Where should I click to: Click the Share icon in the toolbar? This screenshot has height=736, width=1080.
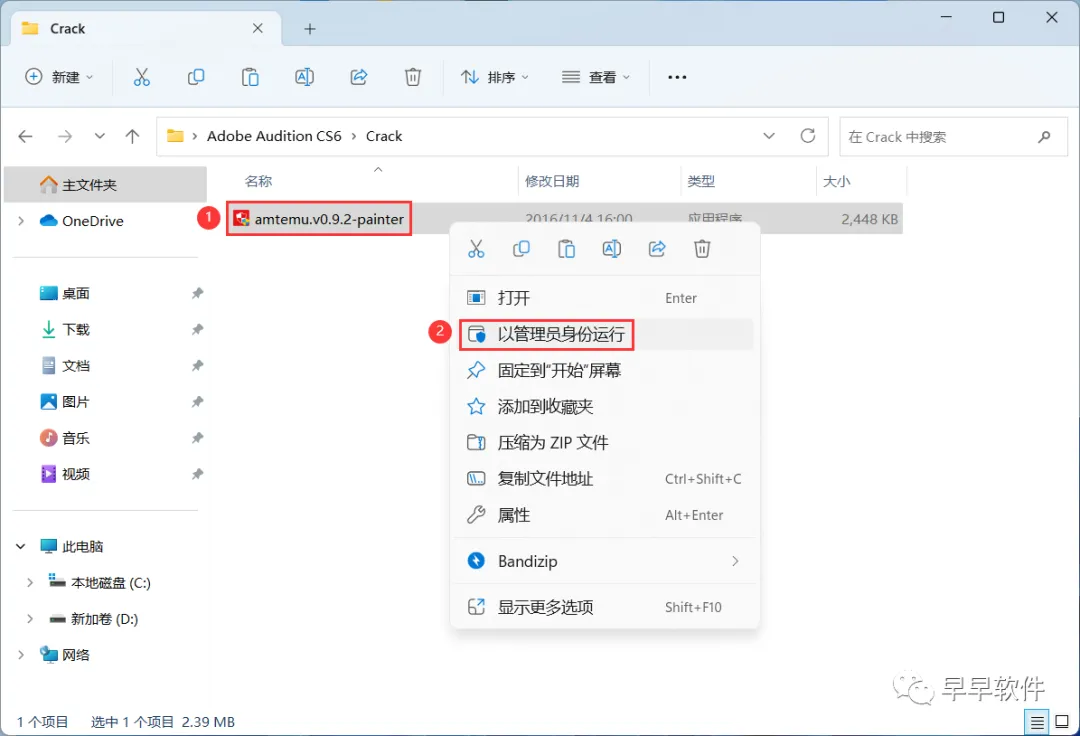[x=359, y=77]
